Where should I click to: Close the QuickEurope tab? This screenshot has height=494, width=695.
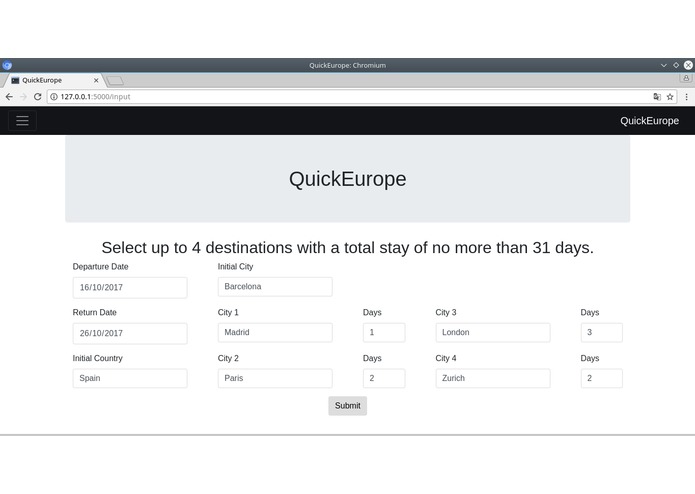[96, 80]
